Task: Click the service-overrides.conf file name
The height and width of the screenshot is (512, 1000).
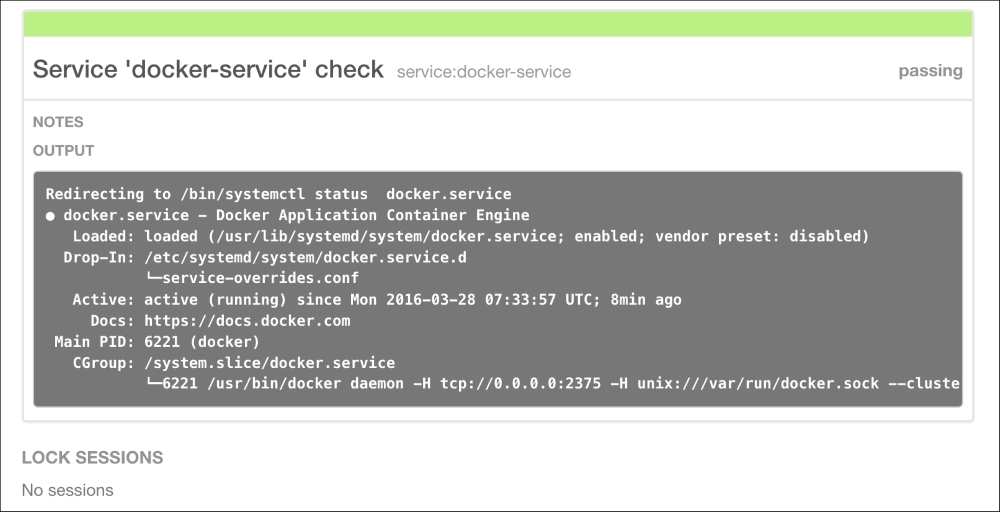Action: (x=260, y=278)
